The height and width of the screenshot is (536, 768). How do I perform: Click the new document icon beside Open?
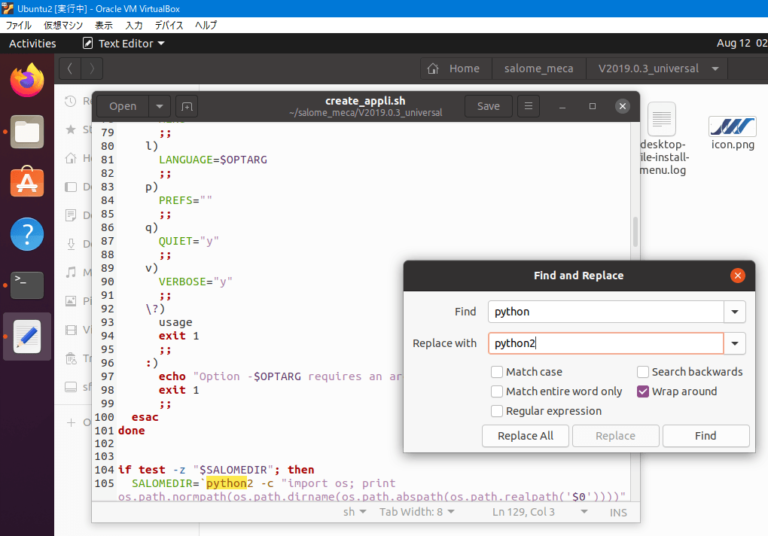186,106
